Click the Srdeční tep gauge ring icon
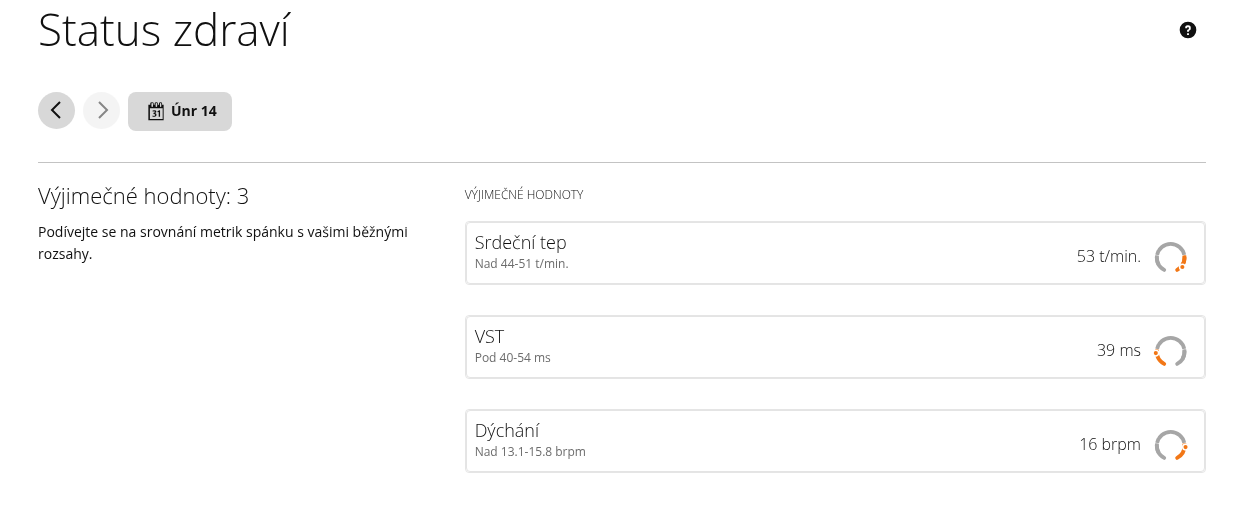Image resolution: width=1256 pixels, height=507 pixels. (x=1170, y=257)
